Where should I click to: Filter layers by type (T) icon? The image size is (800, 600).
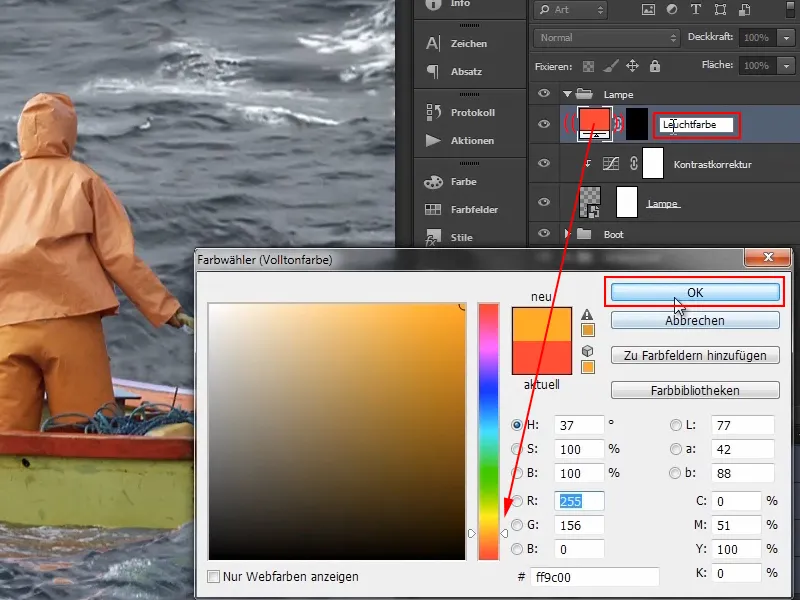[695, 9]
